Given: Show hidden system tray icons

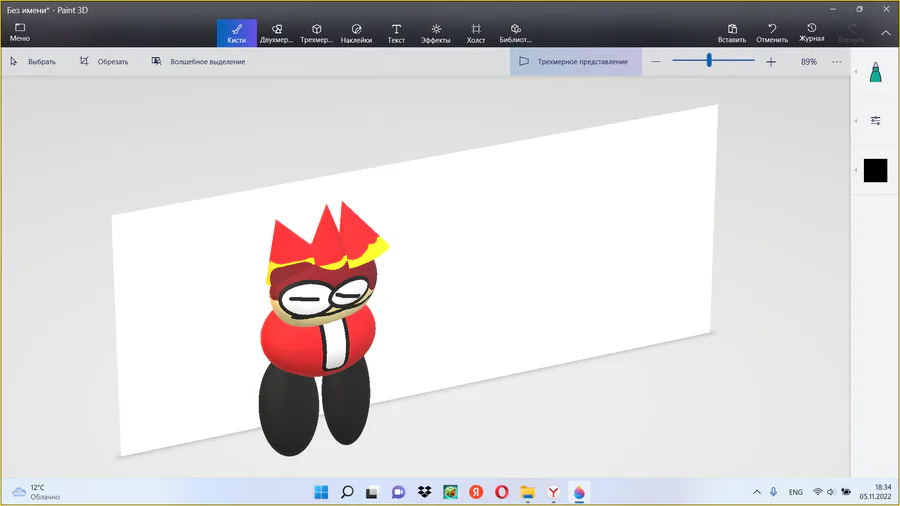Looking at the screenshot, I should coord(757,492).
